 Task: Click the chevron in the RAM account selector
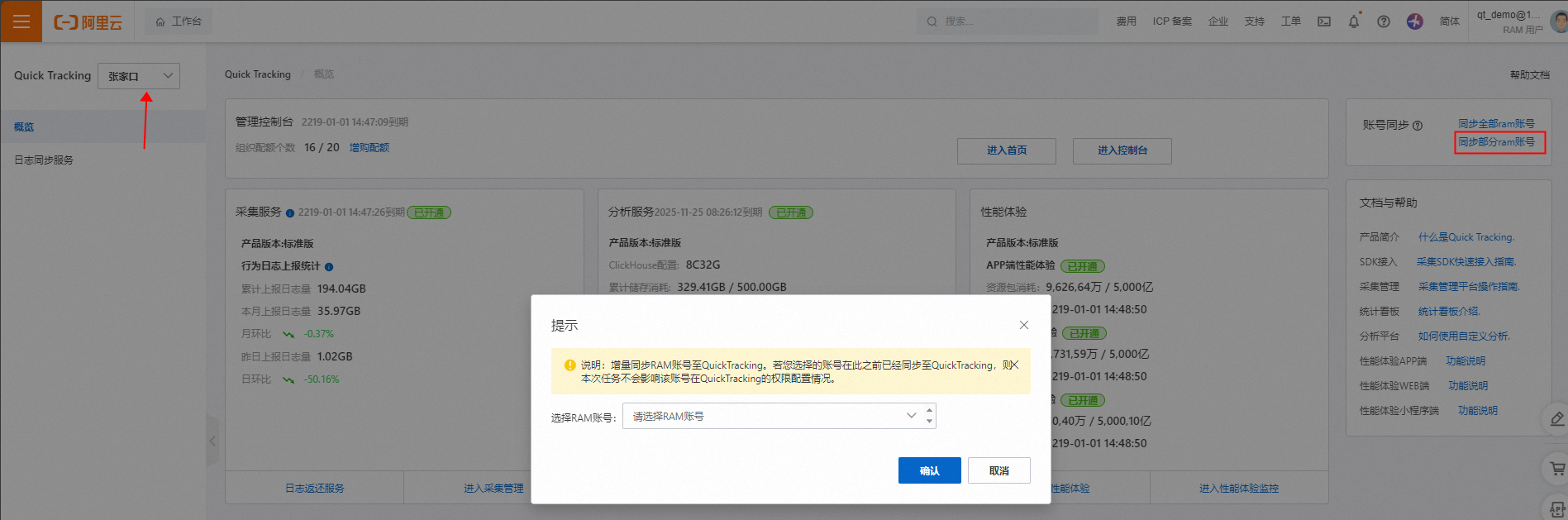(911, 416)
